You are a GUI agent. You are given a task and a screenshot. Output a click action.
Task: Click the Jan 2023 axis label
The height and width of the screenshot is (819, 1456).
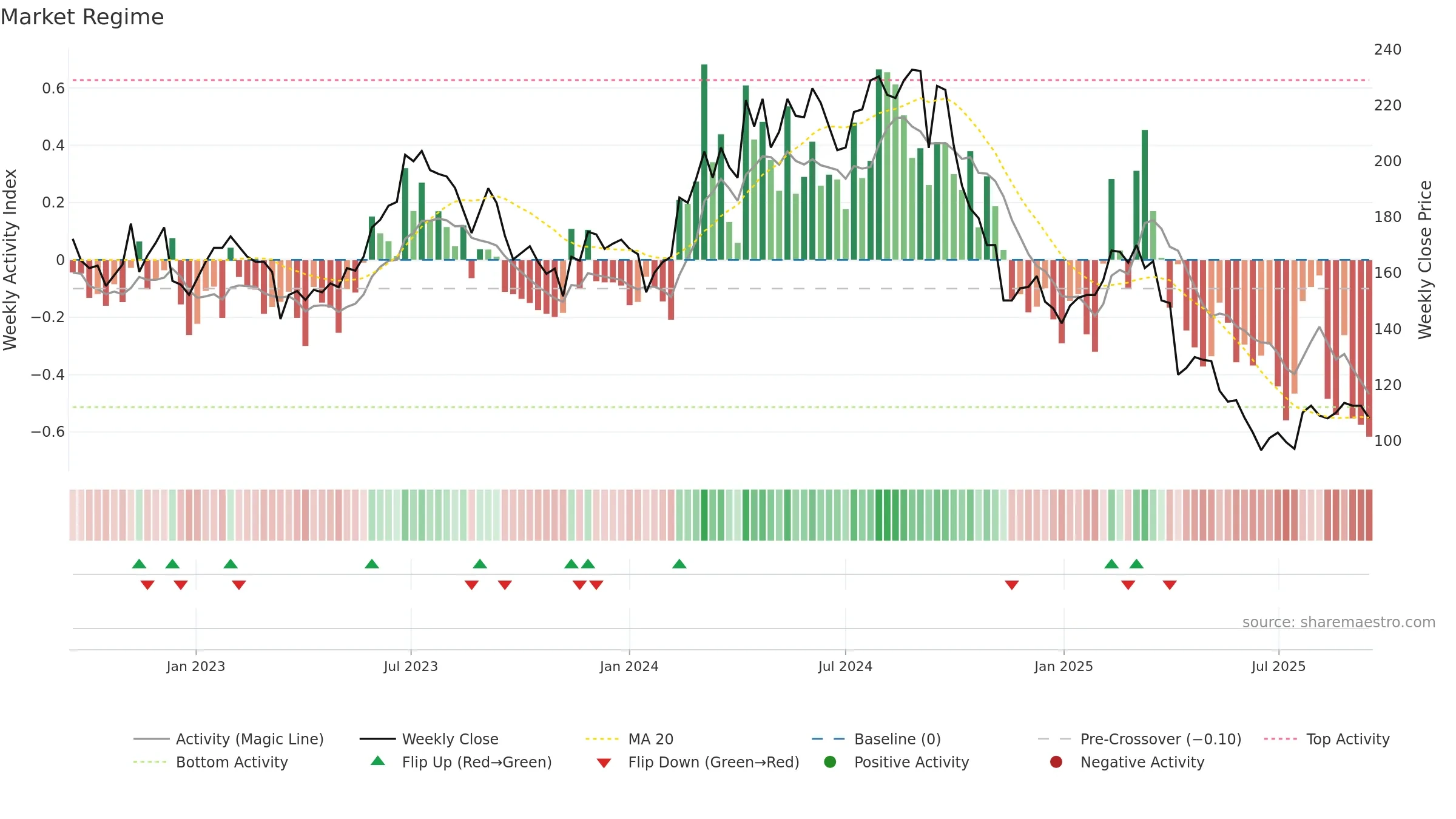pos(196,666)
